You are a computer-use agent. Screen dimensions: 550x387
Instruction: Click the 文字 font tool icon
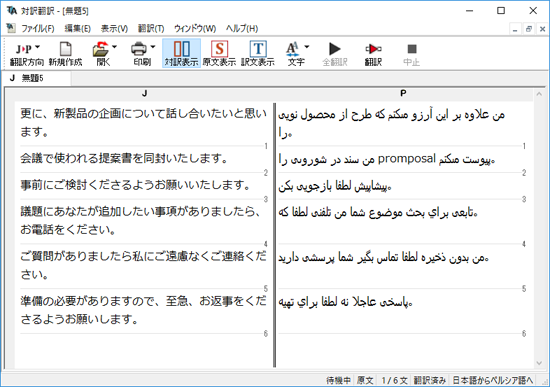(292, 49)
